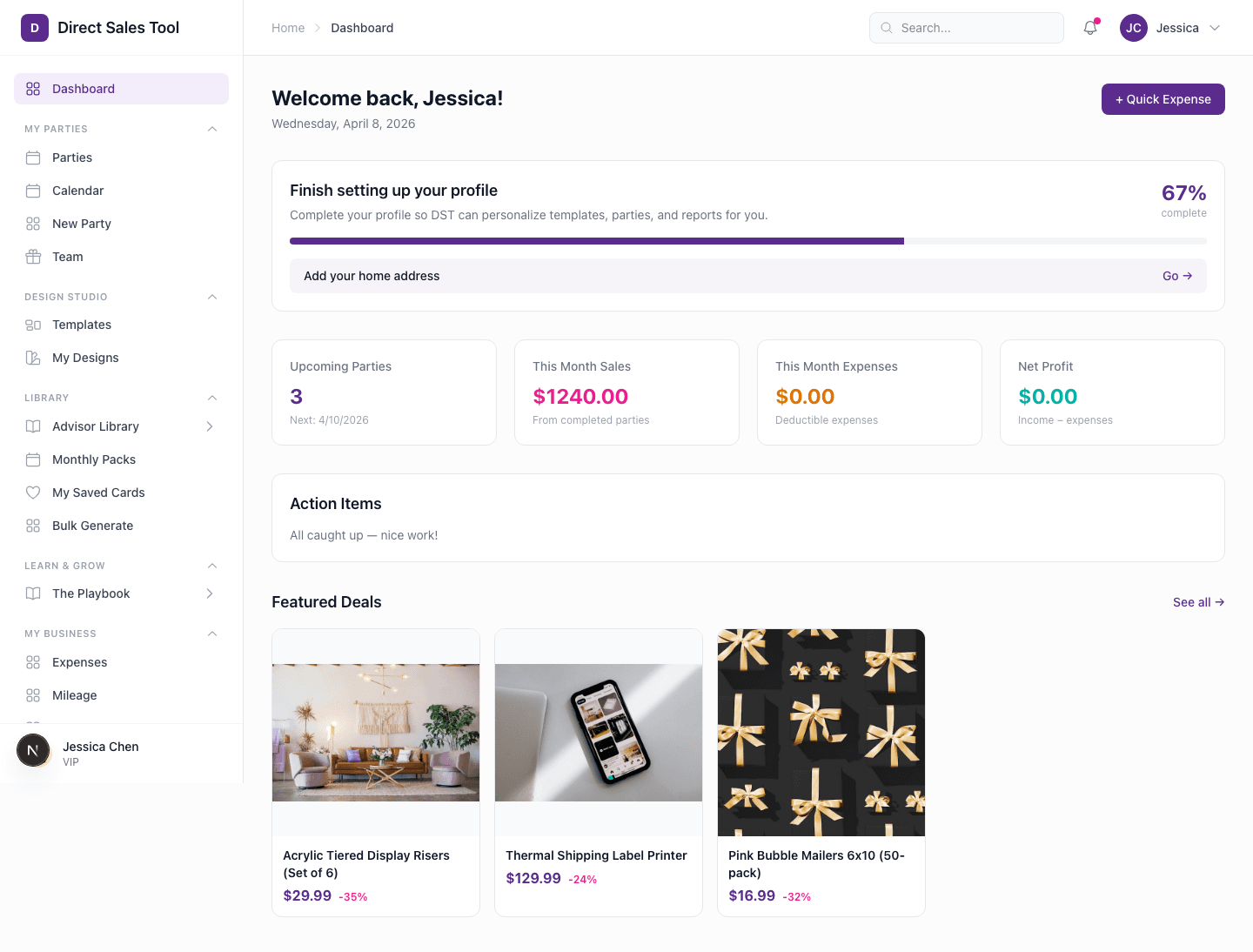The width and height of the screenshot is (1253, 952).
Task: Click the Quick Expense button
Action: (x=1163, y=99)
